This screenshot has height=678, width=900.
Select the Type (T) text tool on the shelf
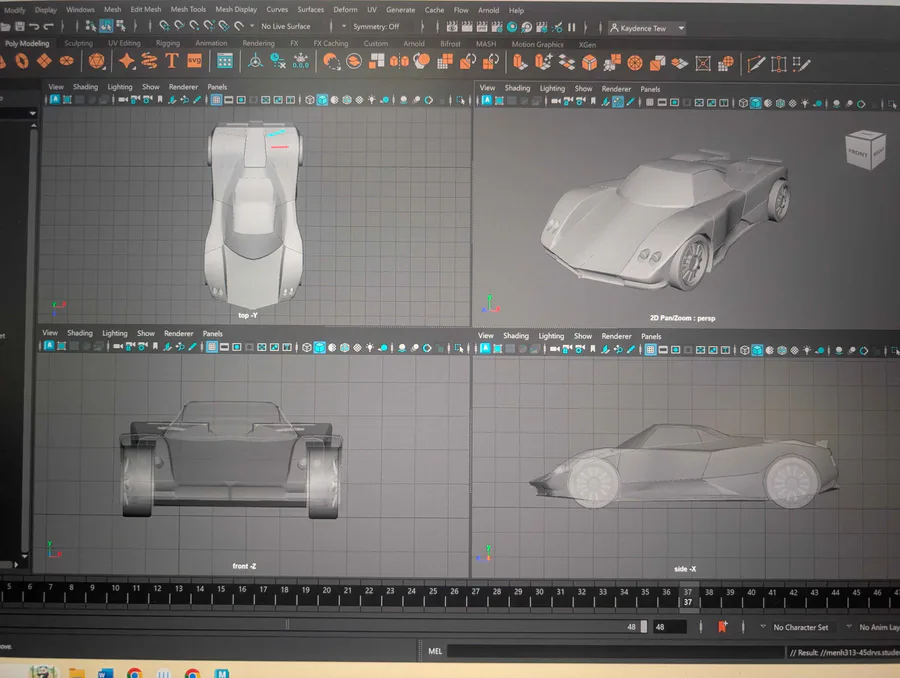pyautogui.click(x=172, y=62)
